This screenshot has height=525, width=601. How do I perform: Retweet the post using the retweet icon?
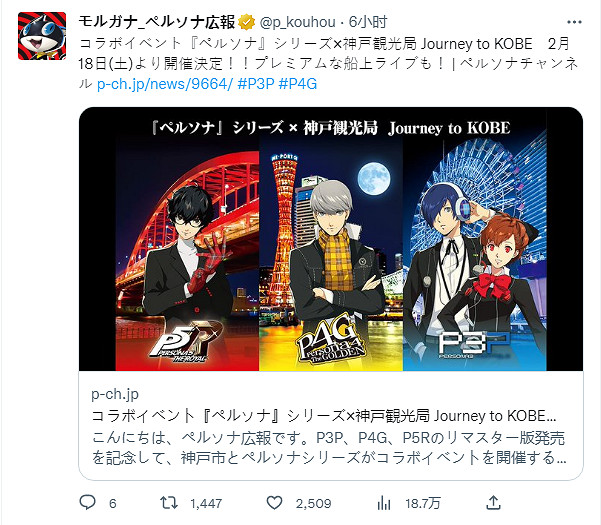click(x=169, y=503)
